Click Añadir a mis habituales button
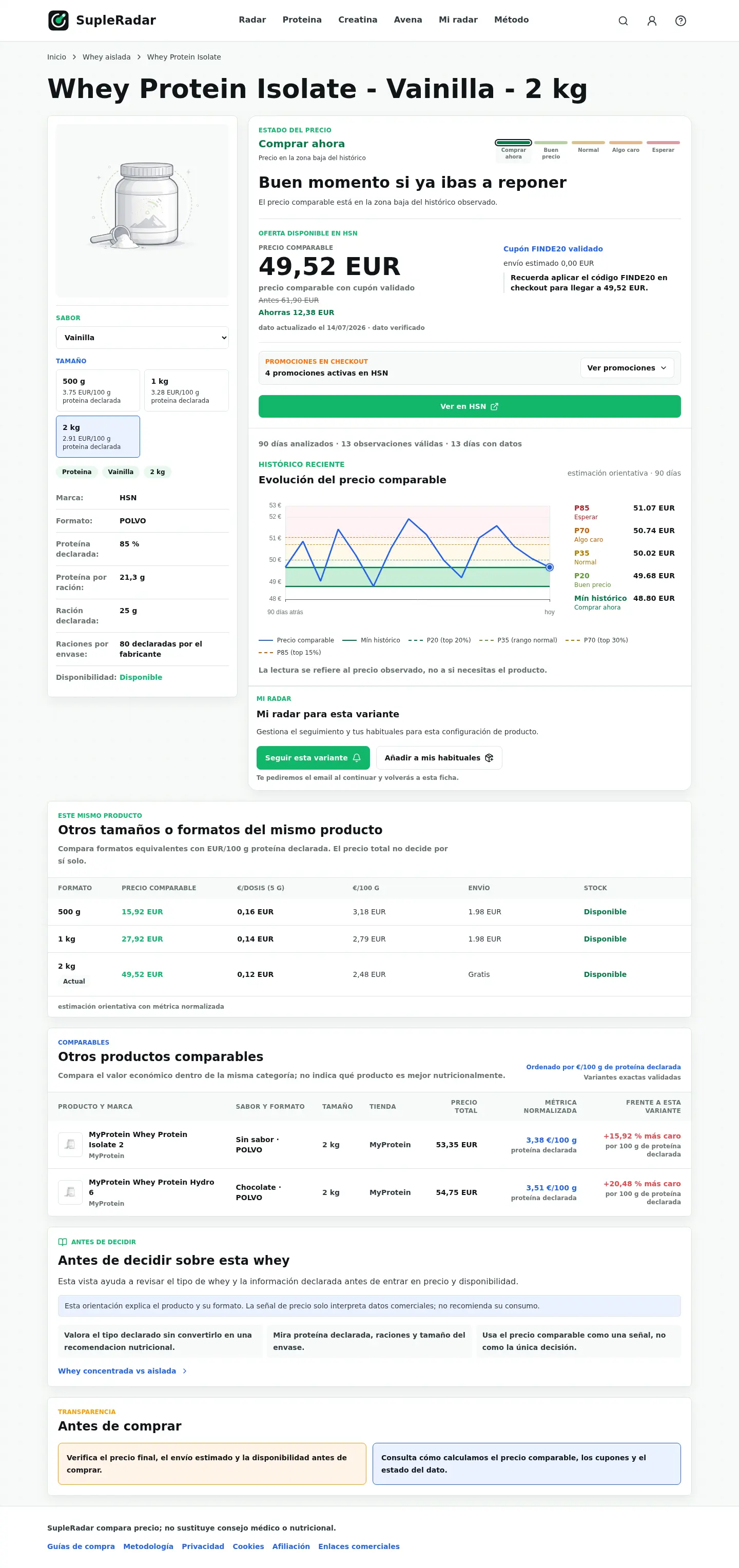The width and height of the screenshot is (739, 1568). [439, 758]
